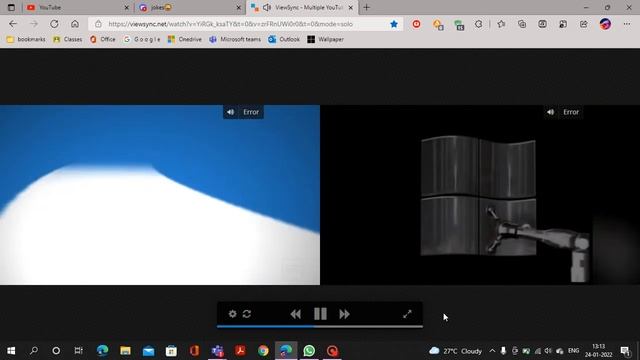Image resolution: width=640 pixels, height=360 pixels.
Task: Open the taskbar clock showing 13:13
Action: click(598, 351)
